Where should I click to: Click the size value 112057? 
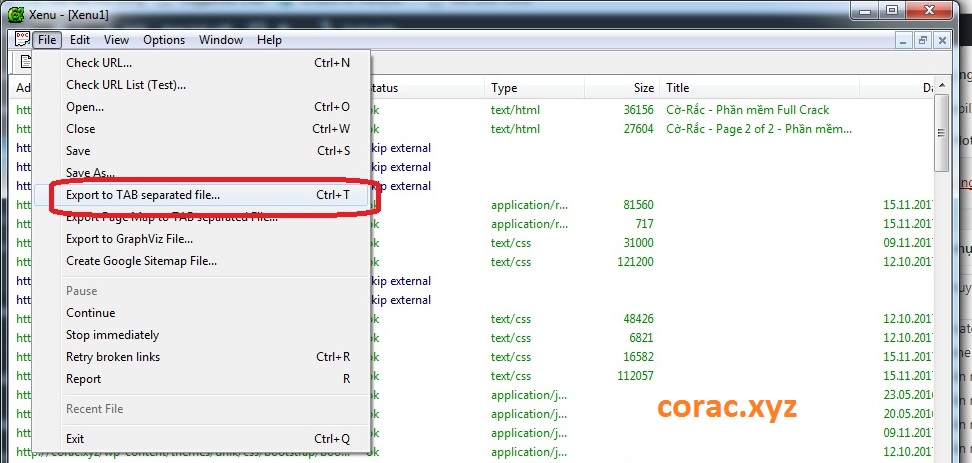pyautogui.click(x=635, y=376)
